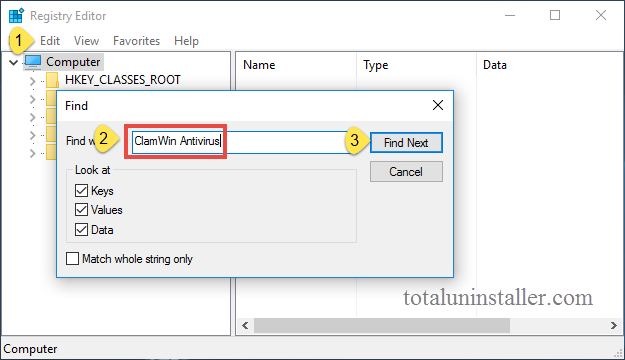Viewport: 625px width, 360px height.
Task: Click the Name column header
Action: (259, 65)
